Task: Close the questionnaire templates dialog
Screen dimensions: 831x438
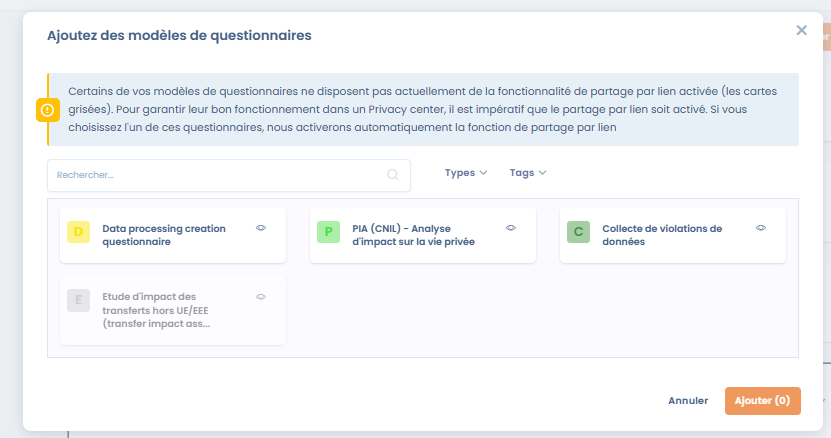Action: (x=801, y=31)
